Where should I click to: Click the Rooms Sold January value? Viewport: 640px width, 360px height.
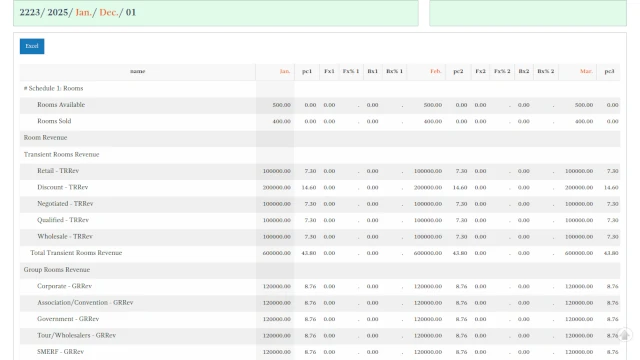281,122
